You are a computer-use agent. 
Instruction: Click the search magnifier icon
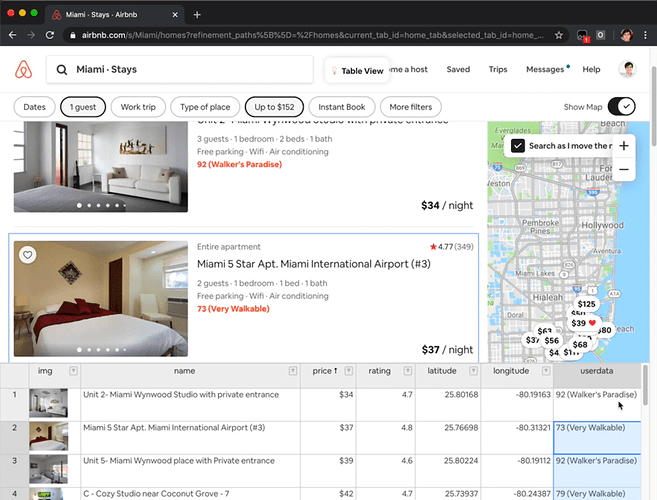(x=62, y=70)
